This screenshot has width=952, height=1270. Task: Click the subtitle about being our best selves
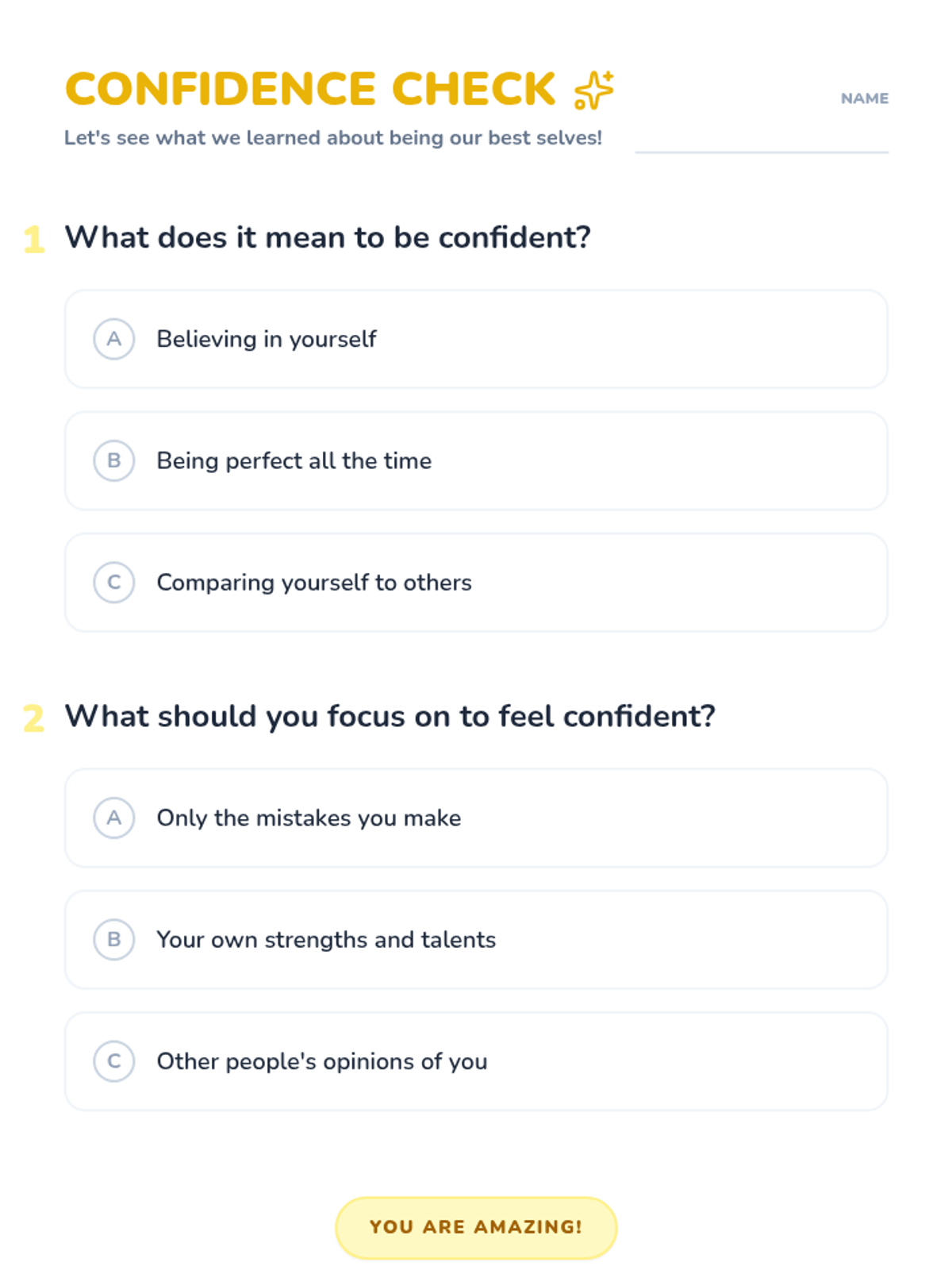(333, 138)
